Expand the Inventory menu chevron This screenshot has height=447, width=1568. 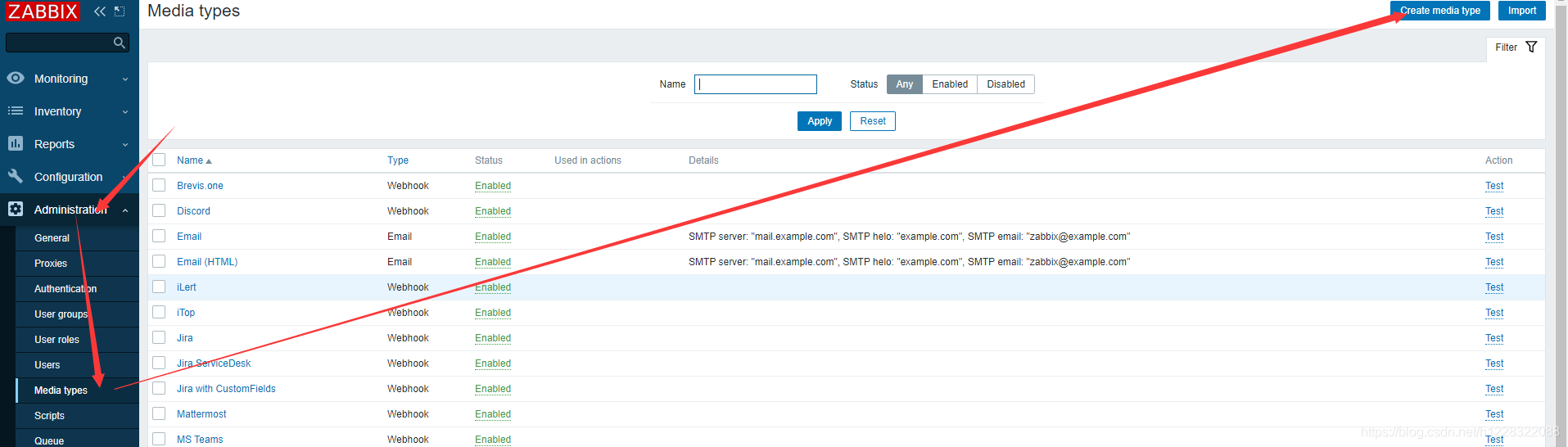tap(125, 112)
